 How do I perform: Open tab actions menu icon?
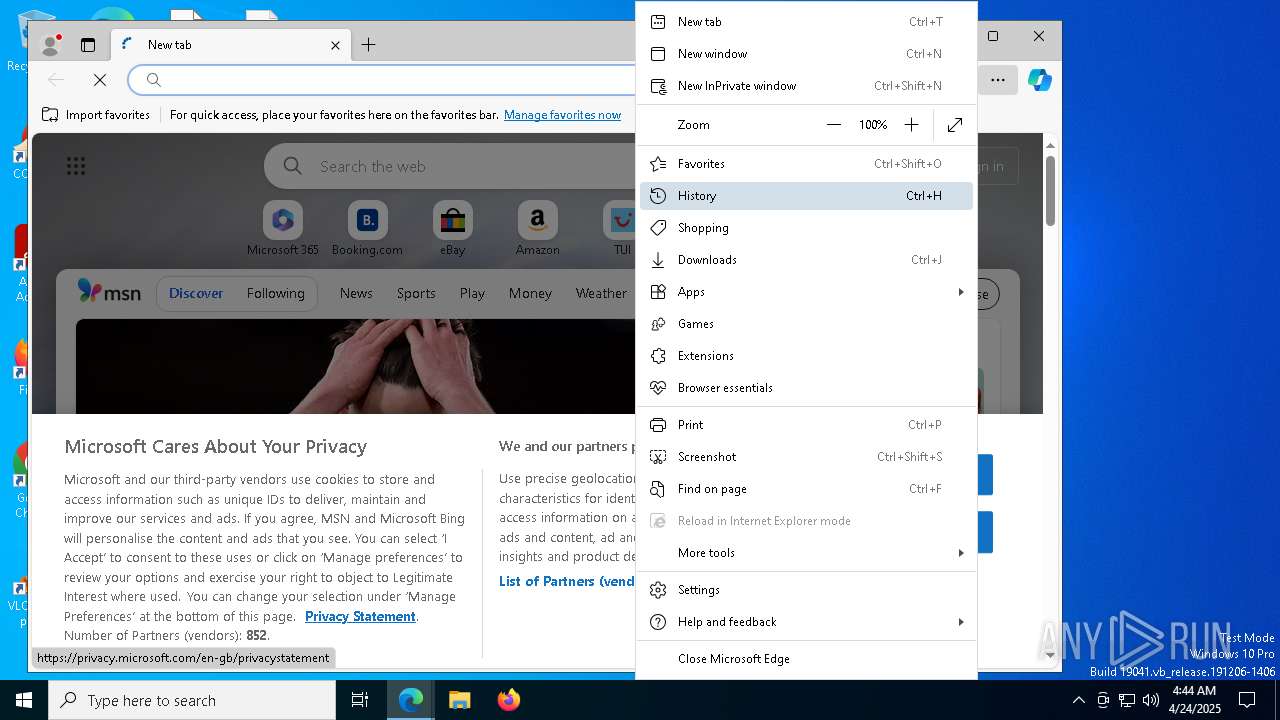[x=88, y=45]
